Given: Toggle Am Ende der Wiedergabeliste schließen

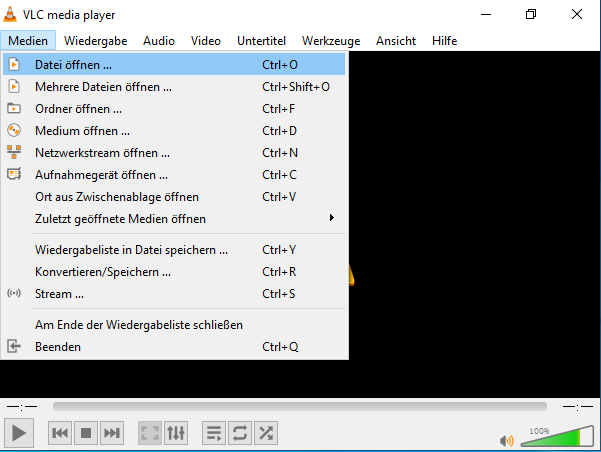Looking at the screenshot, I should [x=174, y=325].
